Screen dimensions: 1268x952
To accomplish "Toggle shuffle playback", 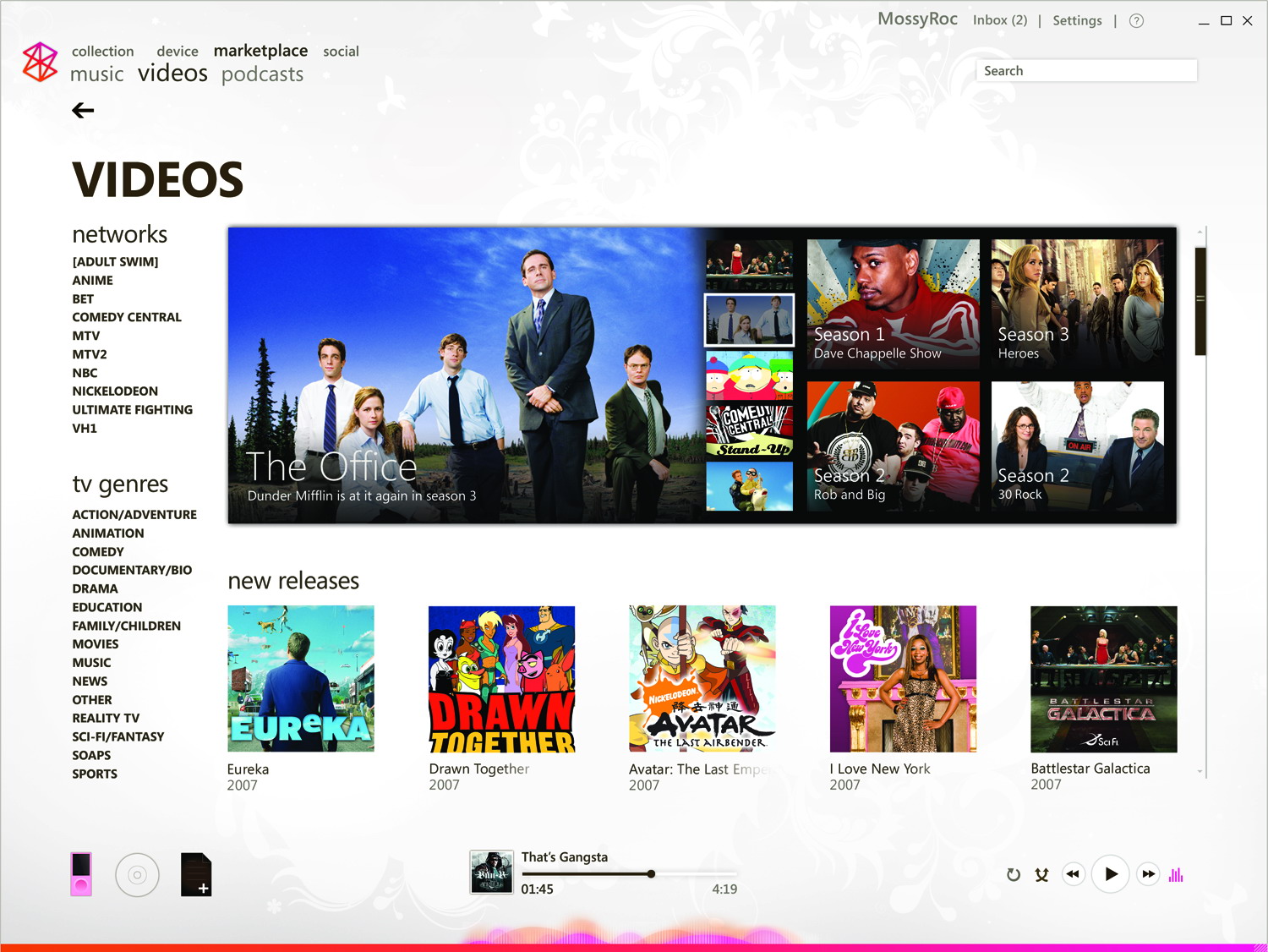I will tap(1041, 875).
